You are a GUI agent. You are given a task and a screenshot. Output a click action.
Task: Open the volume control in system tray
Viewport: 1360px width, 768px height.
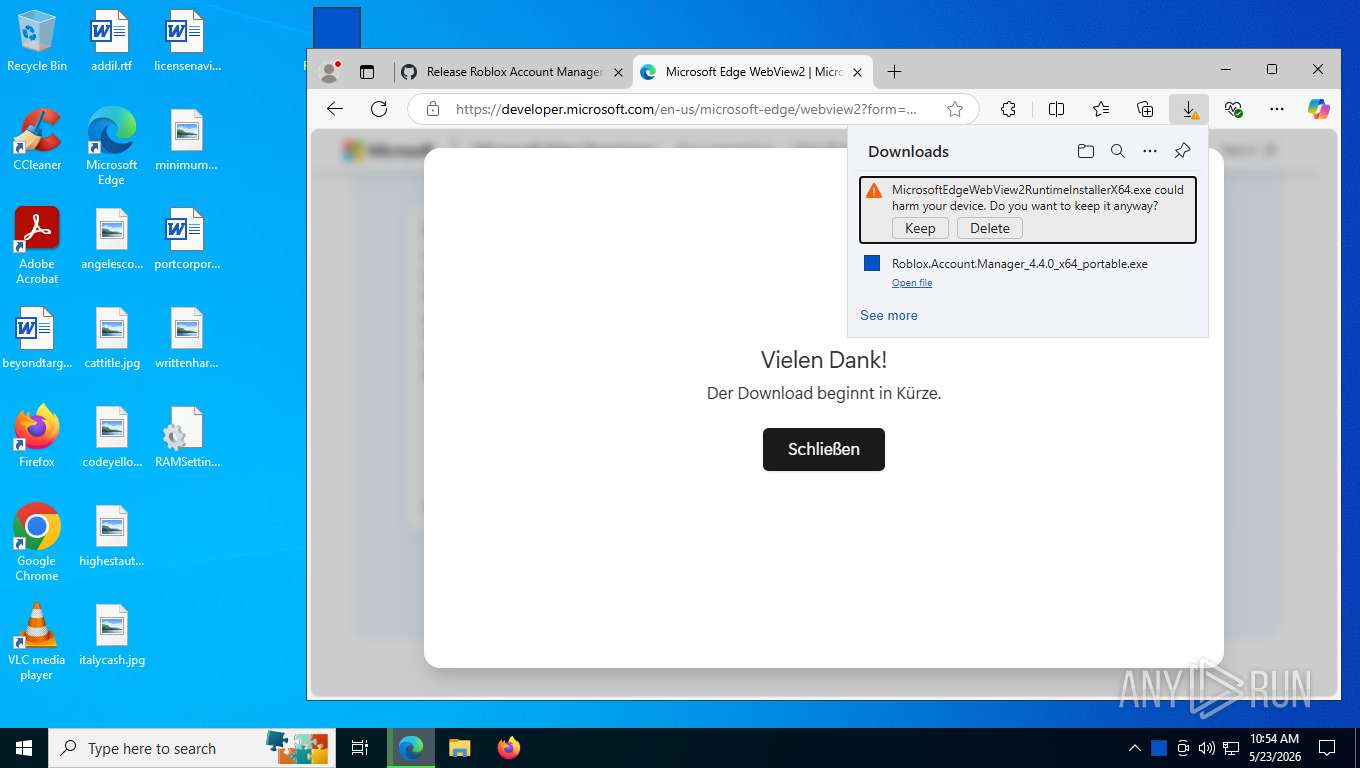1206,748
